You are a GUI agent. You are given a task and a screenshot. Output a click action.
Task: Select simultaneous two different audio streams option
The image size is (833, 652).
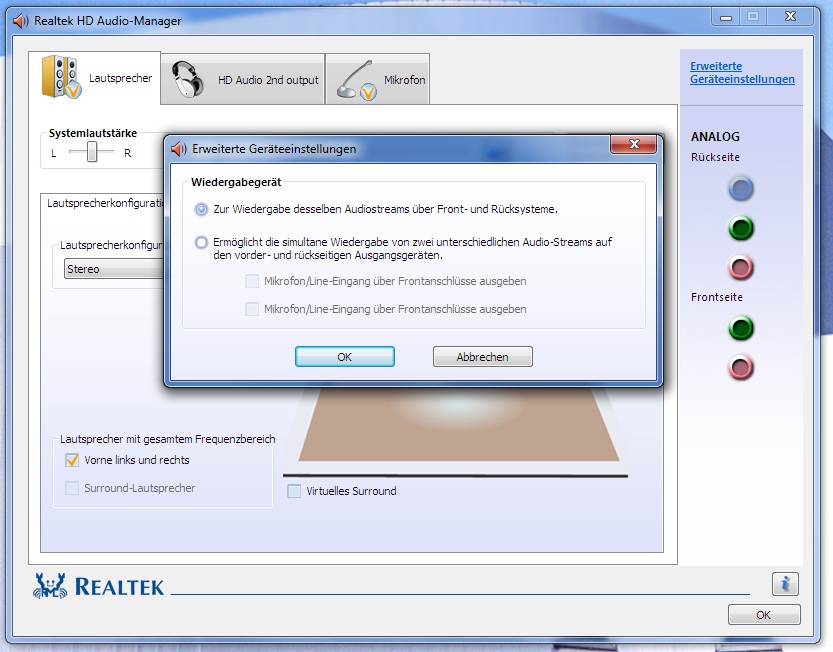coord(201,242)
